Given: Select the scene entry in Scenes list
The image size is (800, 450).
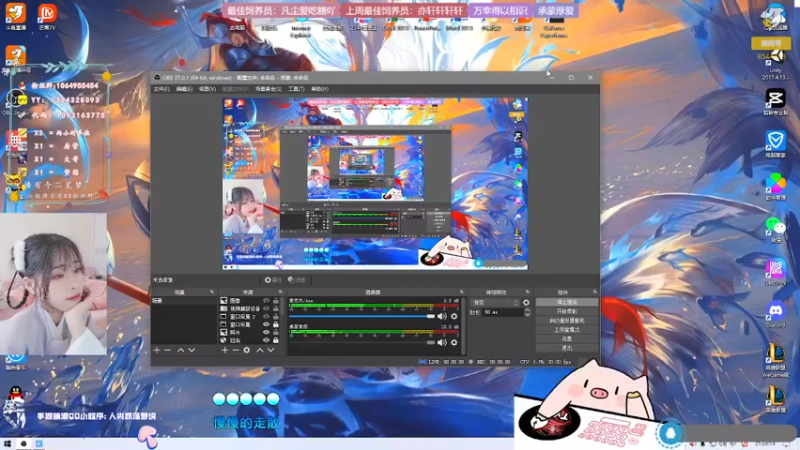Looking at the screenshot, I should click(184, 301).
